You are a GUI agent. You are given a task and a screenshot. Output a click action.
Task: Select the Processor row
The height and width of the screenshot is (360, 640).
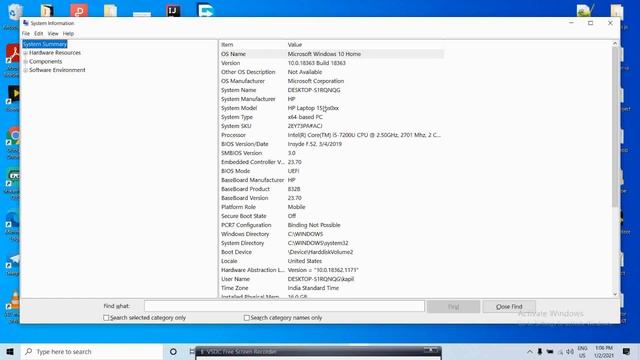(x=331, y=135)
